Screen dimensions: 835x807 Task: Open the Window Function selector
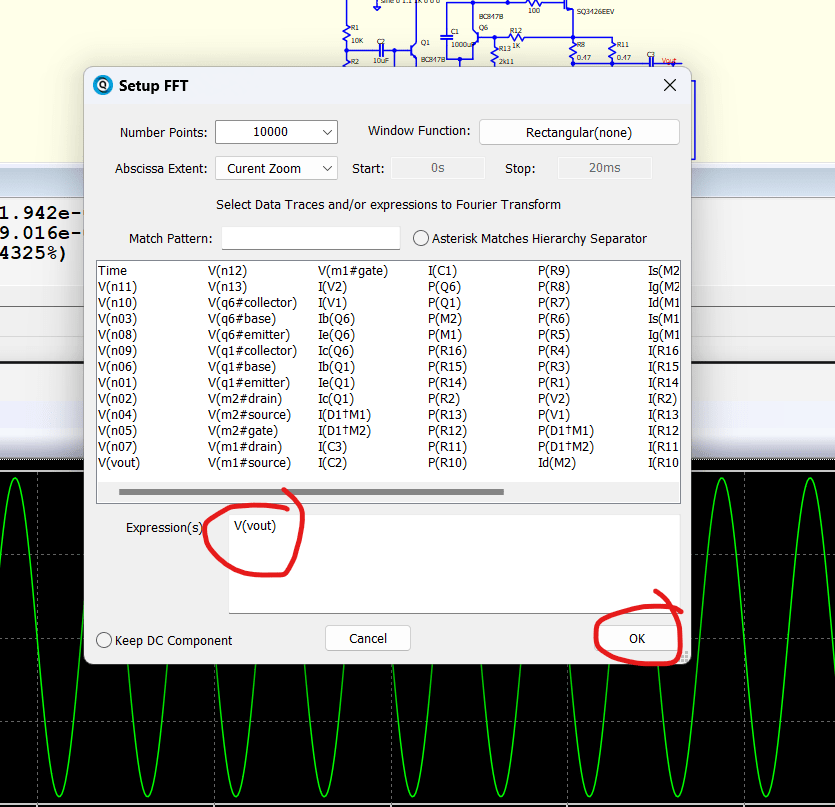coord(579,132)
